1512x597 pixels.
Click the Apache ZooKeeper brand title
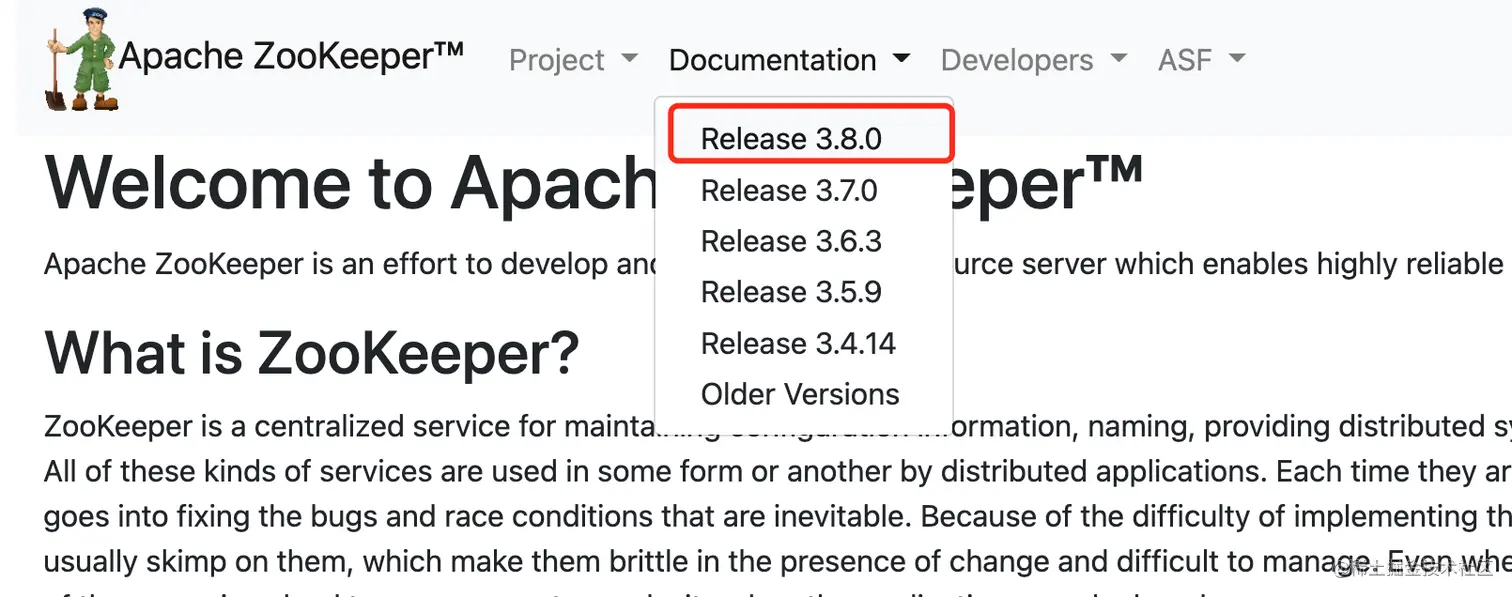pos(291,56)
